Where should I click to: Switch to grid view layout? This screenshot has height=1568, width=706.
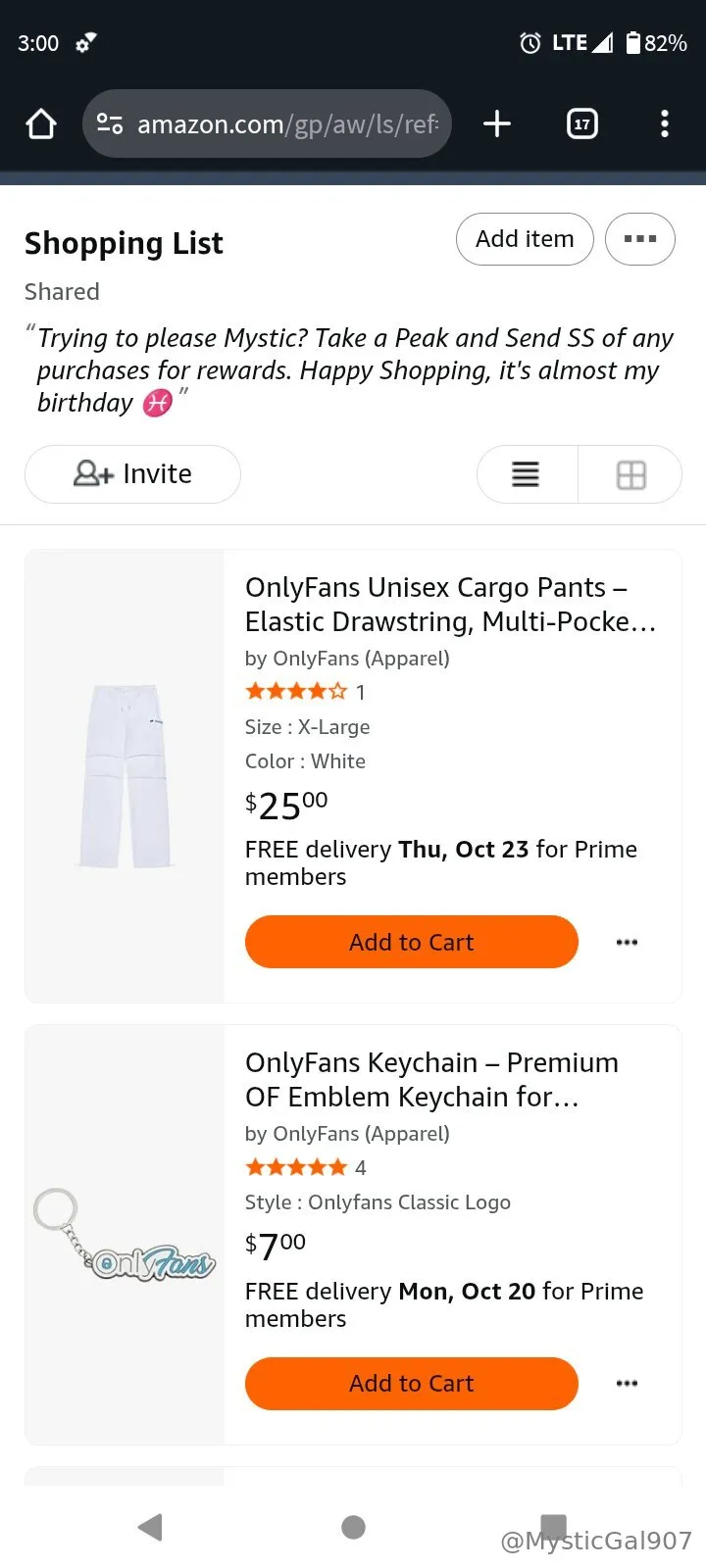pos(630,474)
